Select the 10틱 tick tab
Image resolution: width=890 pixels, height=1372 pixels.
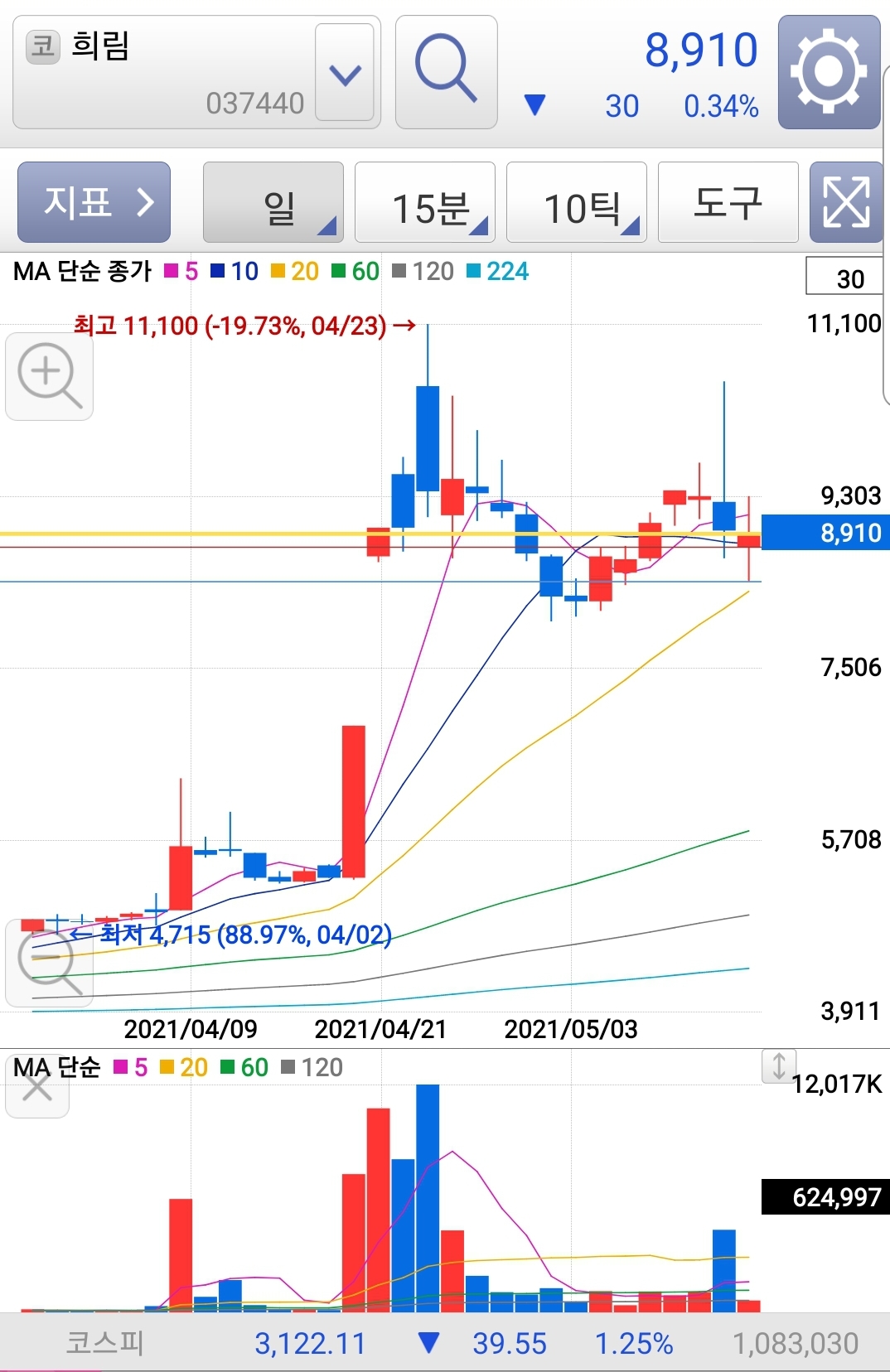click(577, 202)
